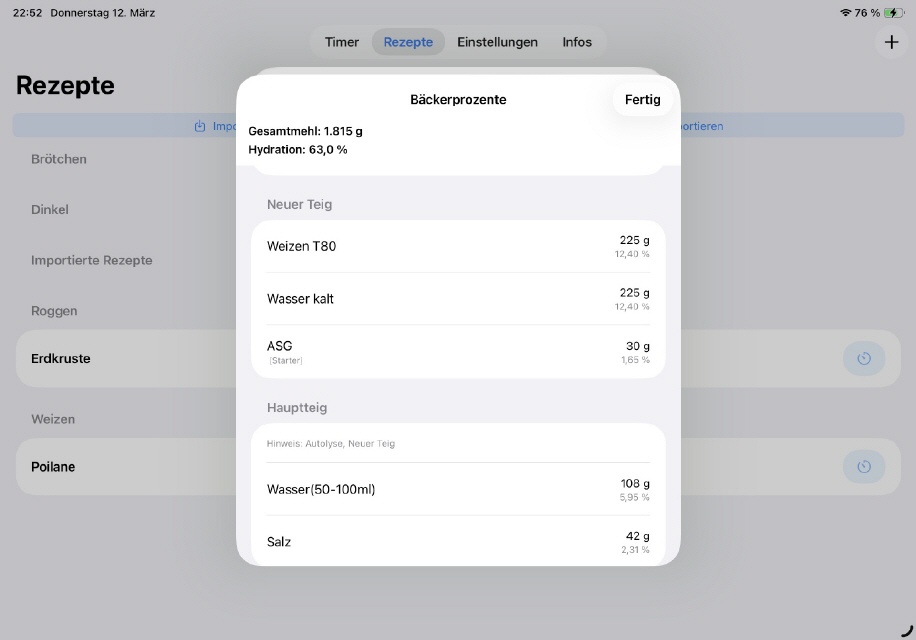Tap the Wi-Fi status icon
This screenshot has height=640, width=916.
(846, 13)
